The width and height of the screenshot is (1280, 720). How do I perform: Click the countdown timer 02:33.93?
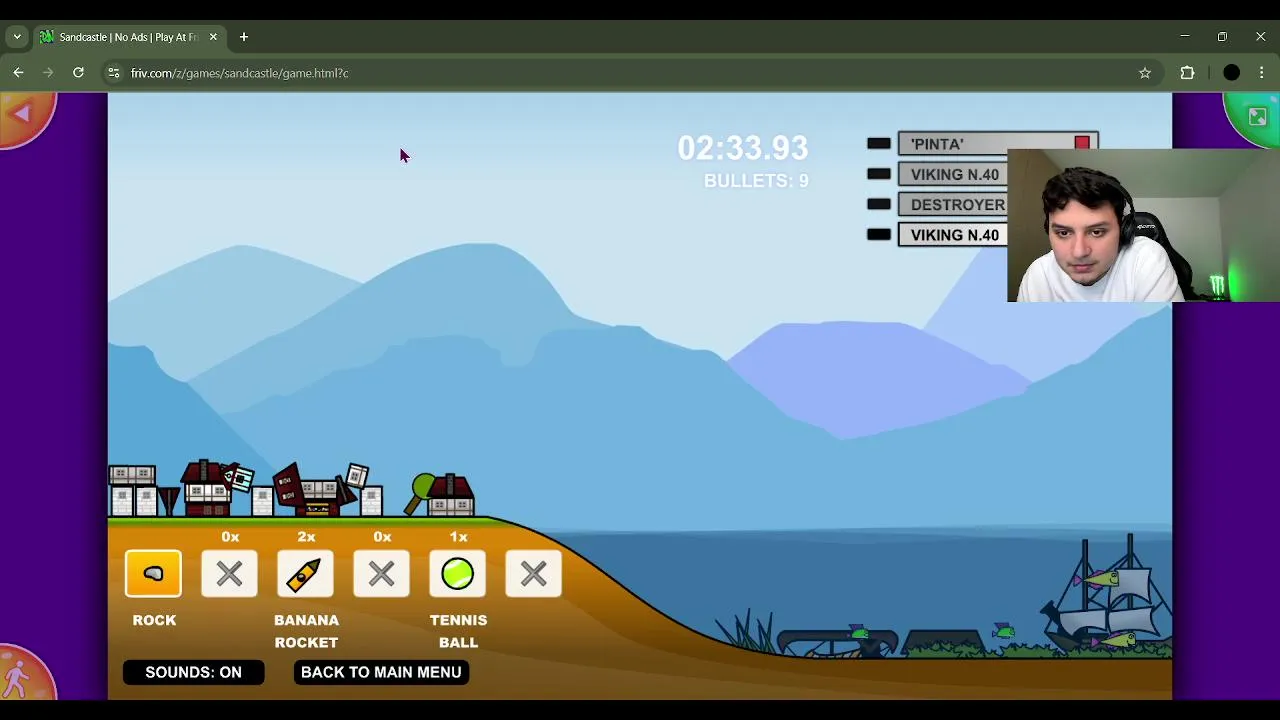742,148
